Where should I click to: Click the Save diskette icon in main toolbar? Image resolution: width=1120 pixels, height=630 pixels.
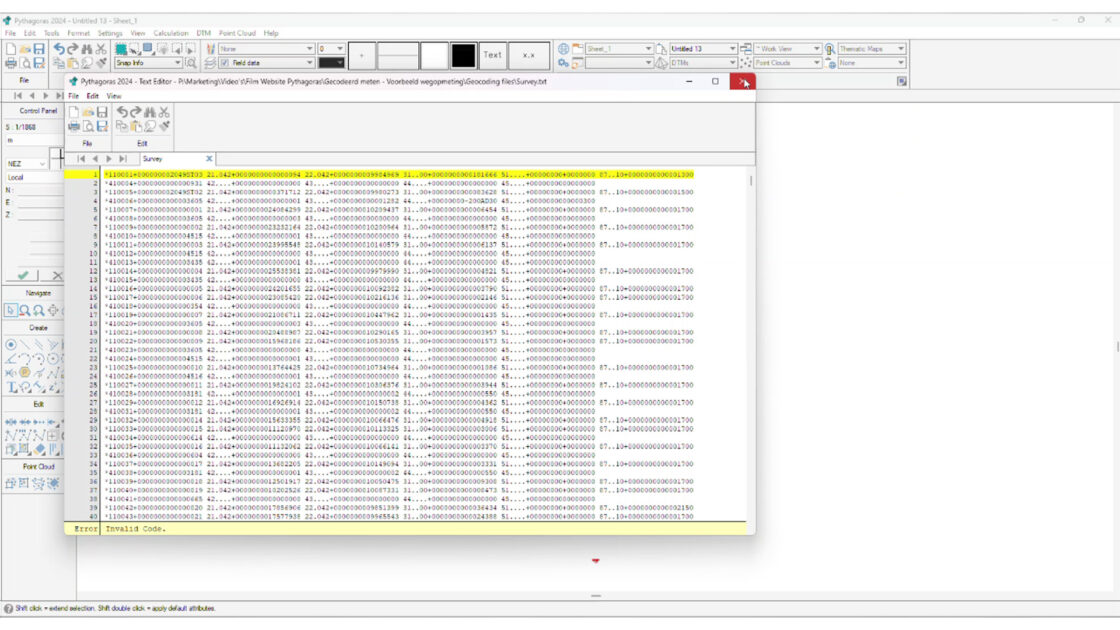[39, 49]
